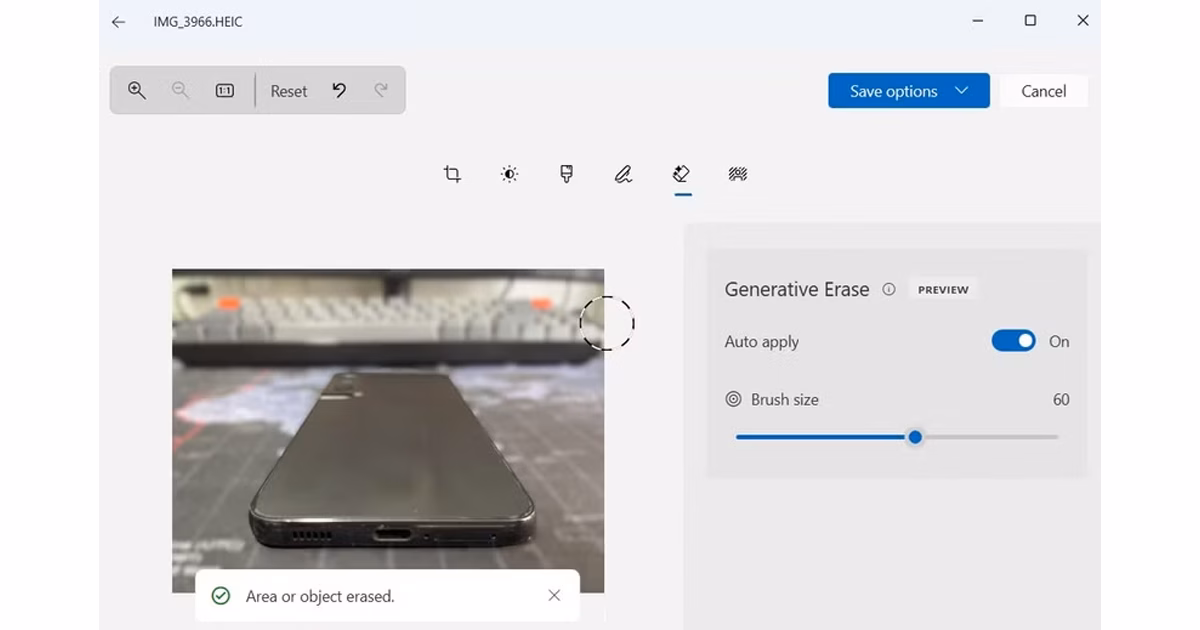Click the 'Area or object erased.' message
The width and height of the screenshot is (1200, 630).
point(320,596)
